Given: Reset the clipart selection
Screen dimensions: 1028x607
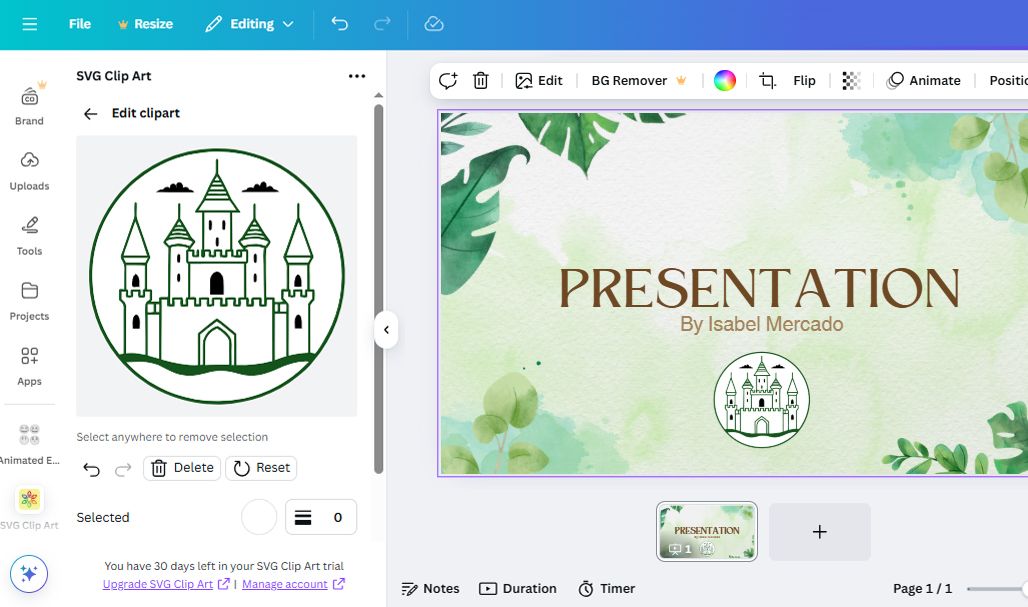Looking at the screenshot, I should click(261, 467).
